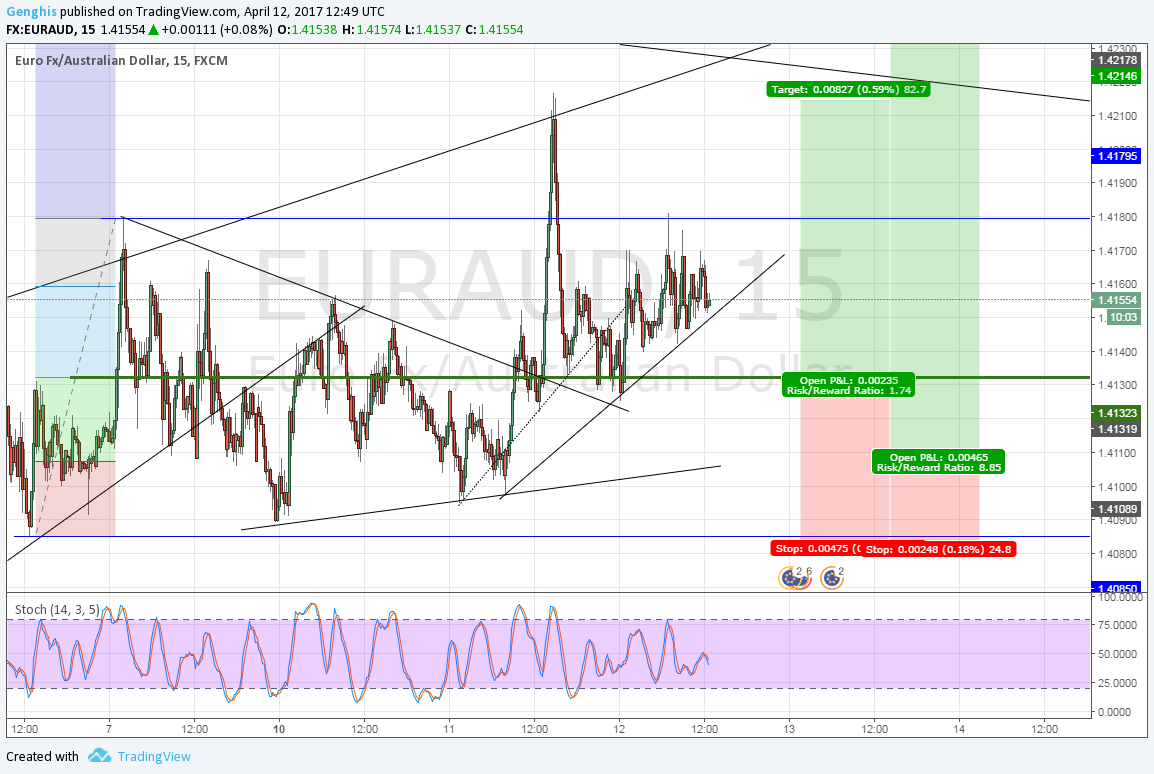This screenshot has height=774, width=1154.
Task: Select the Stop: 0.00475 red label
Action: (815, 548)
